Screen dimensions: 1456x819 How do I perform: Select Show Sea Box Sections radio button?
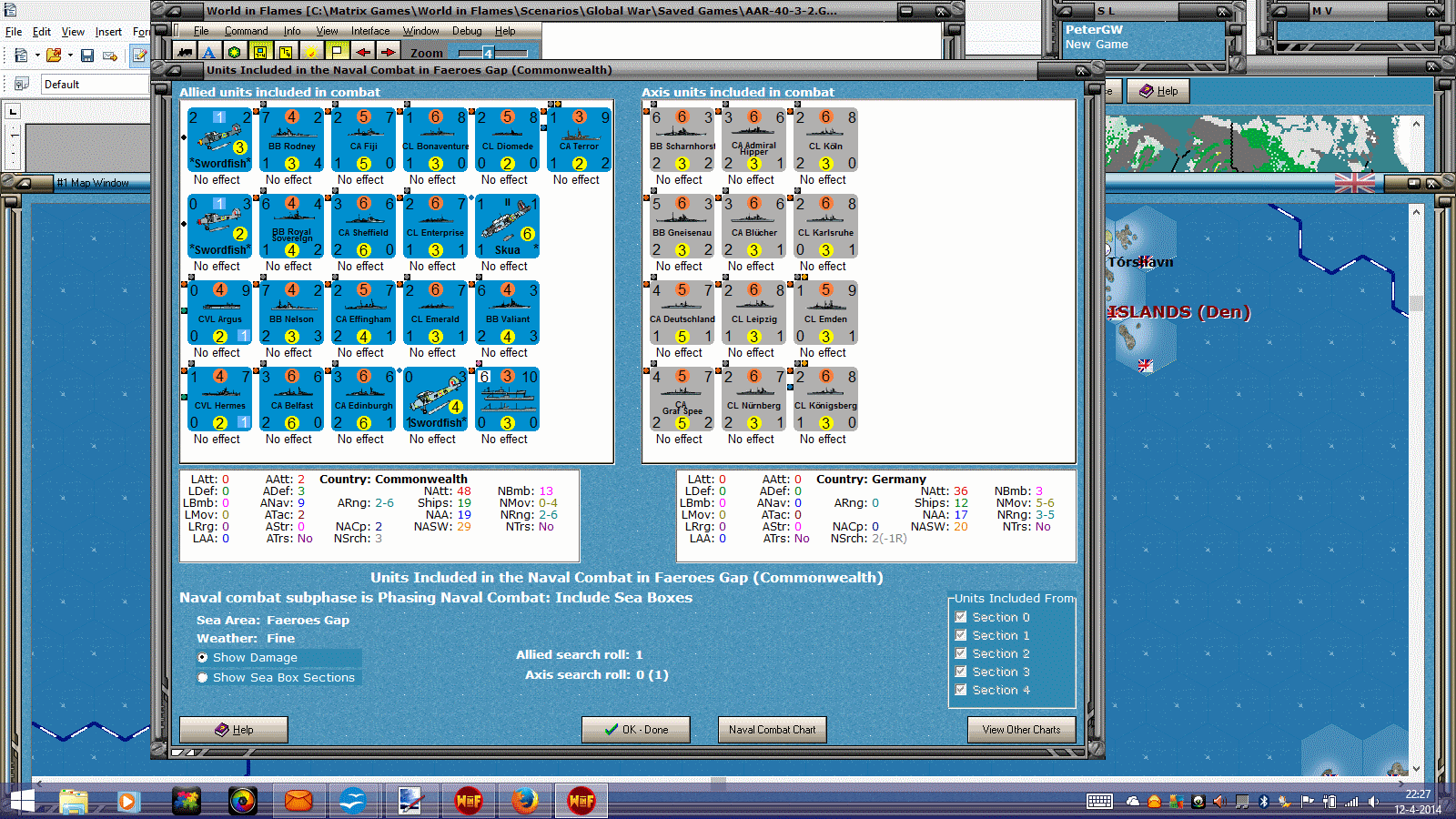pyautogui.click(x=203, y=677)
